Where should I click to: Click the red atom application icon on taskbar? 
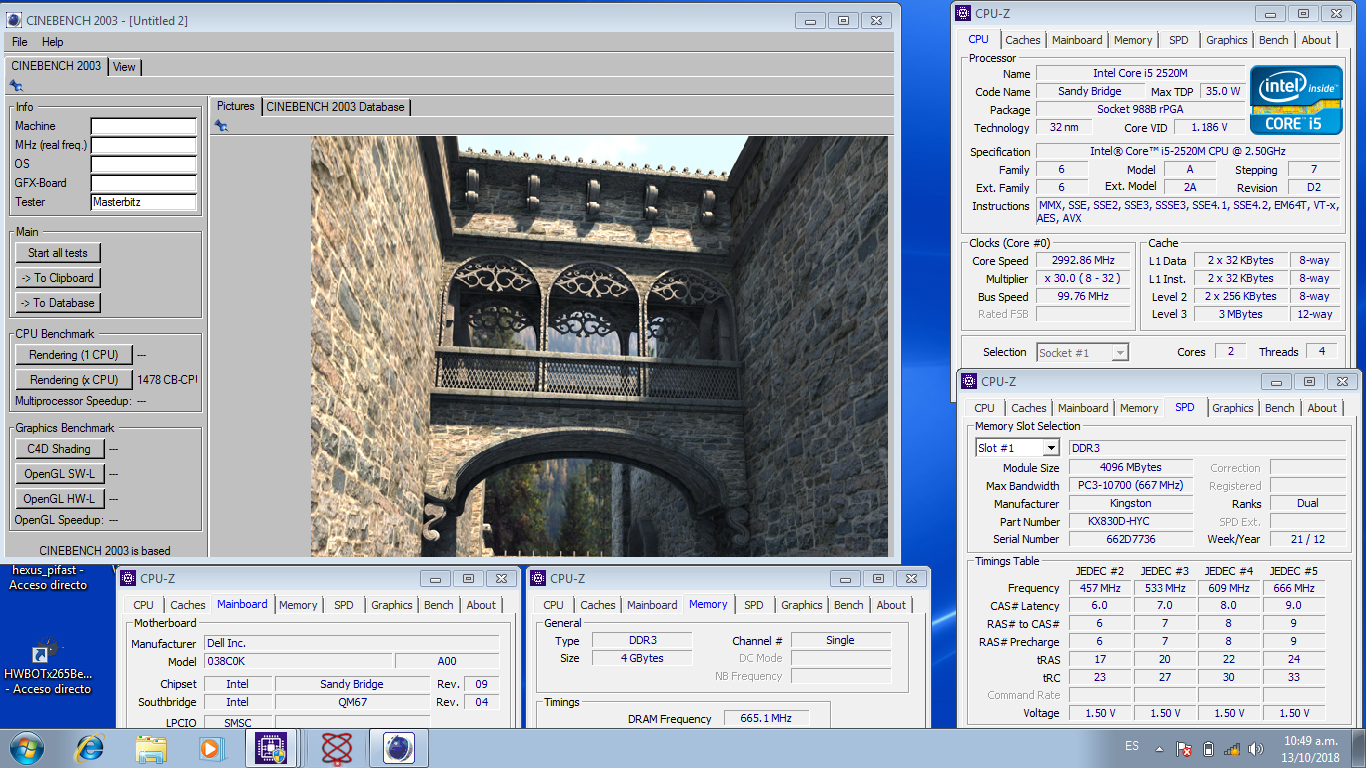pos(337,748)
